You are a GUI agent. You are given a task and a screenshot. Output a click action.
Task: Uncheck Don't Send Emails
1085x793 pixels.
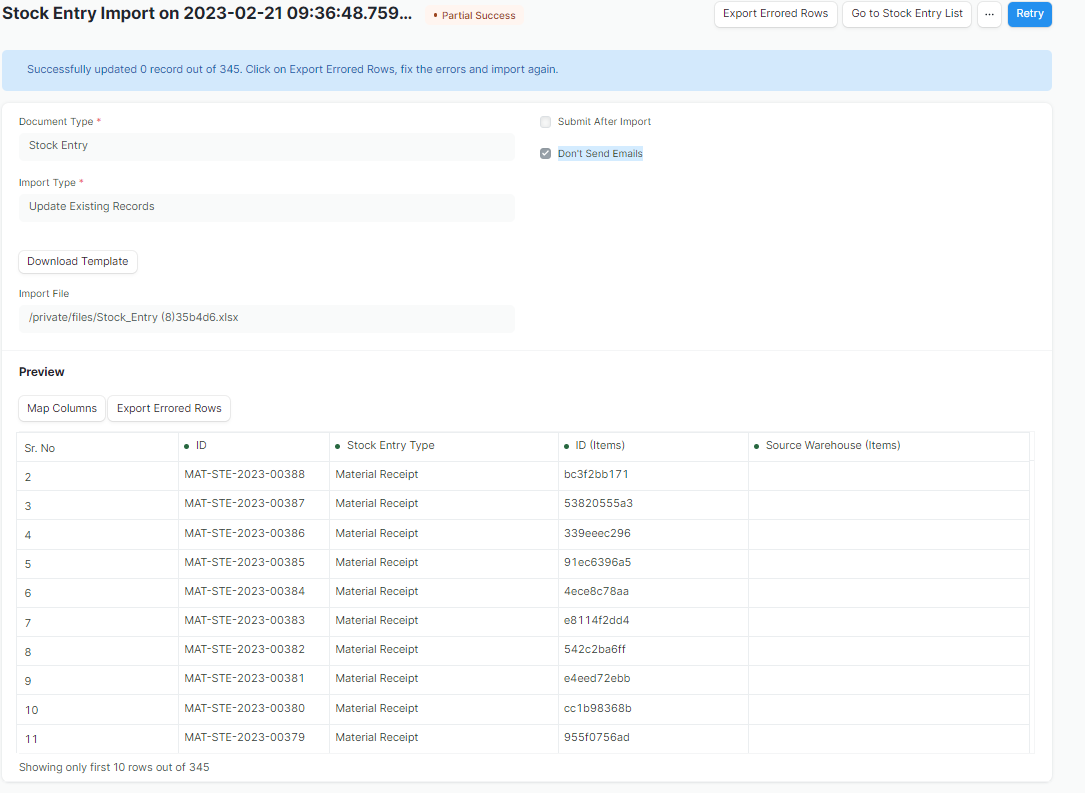point(545,153)
